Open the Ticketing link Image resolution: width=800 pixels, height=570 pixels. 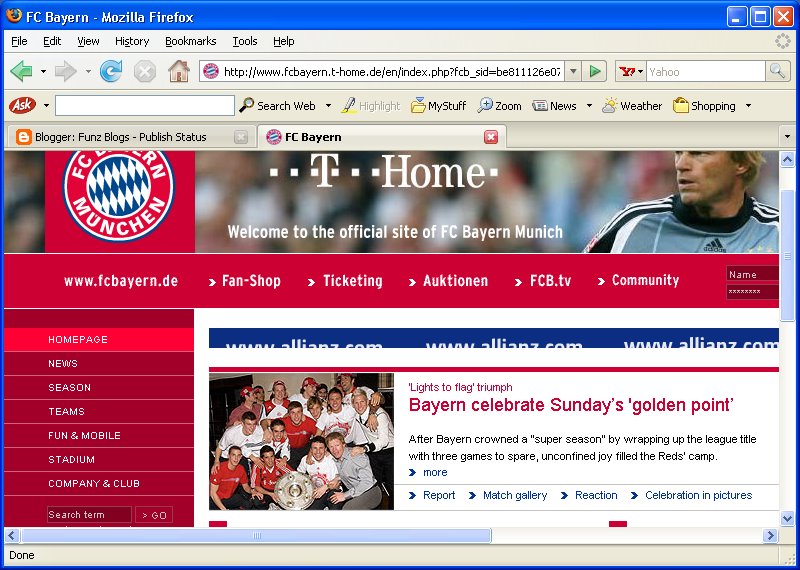click(x=345, y=281)
